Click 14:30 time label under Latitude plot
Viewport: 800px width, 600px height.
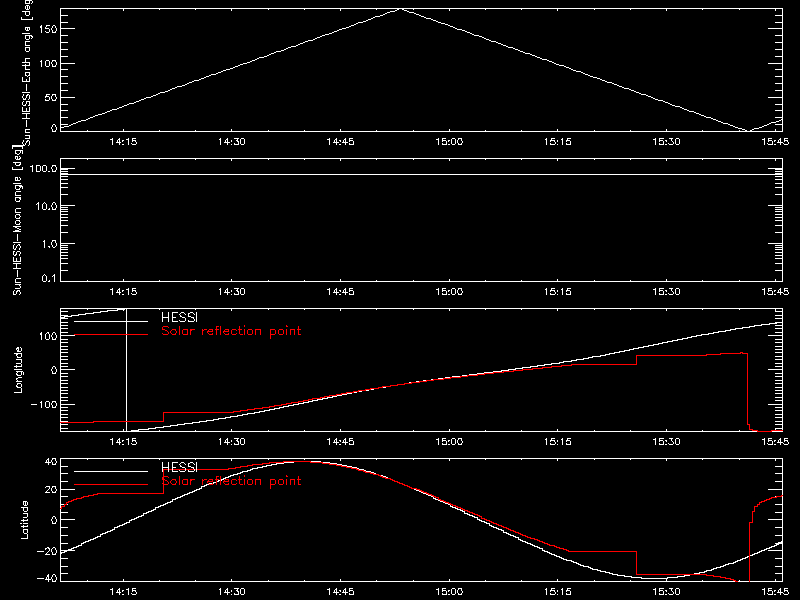[232, 592]
